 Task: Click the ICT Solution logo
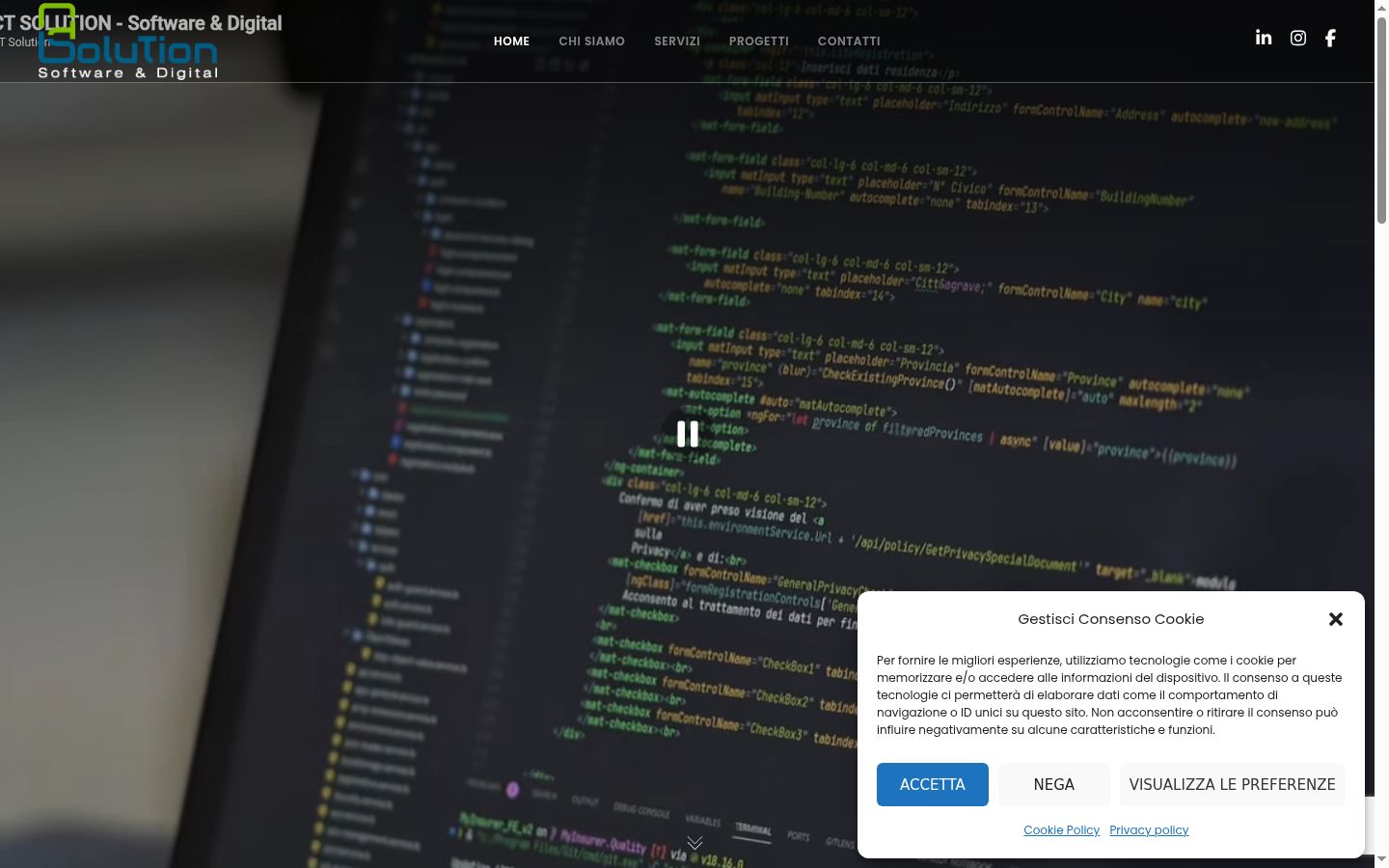coord(128,41)
